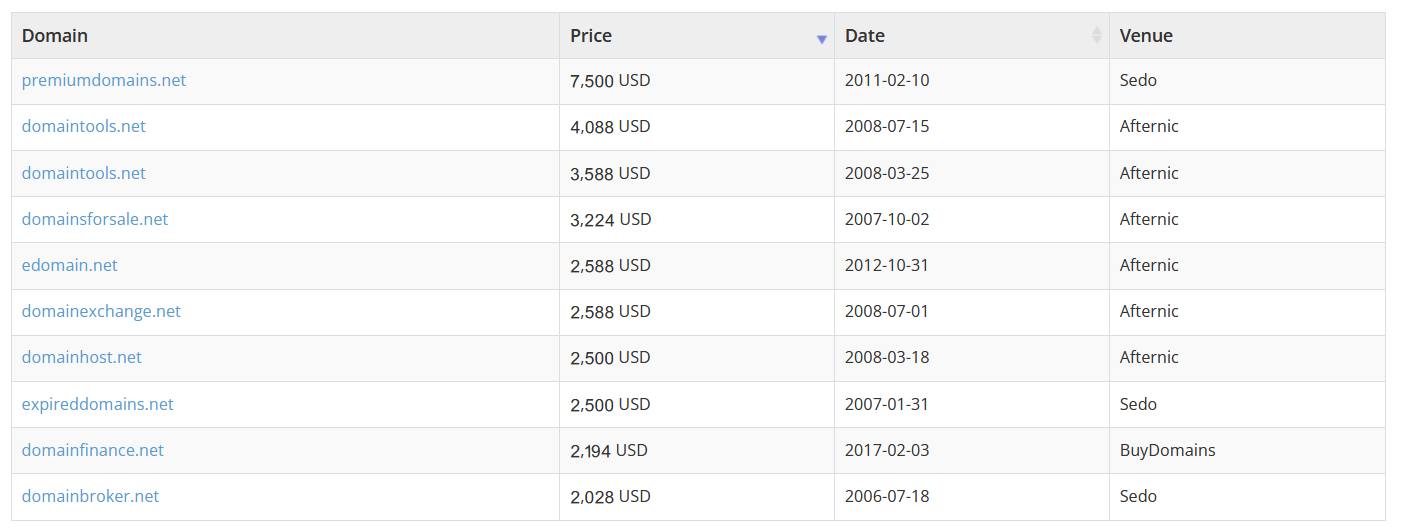
Task: Open domainbroker.net link
Action: click(91, 496)
